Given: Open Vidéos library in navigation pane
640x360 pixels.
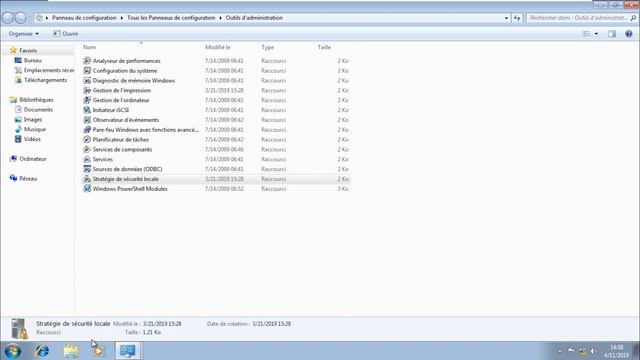Looking at the screenshot, I should point(32,139).
